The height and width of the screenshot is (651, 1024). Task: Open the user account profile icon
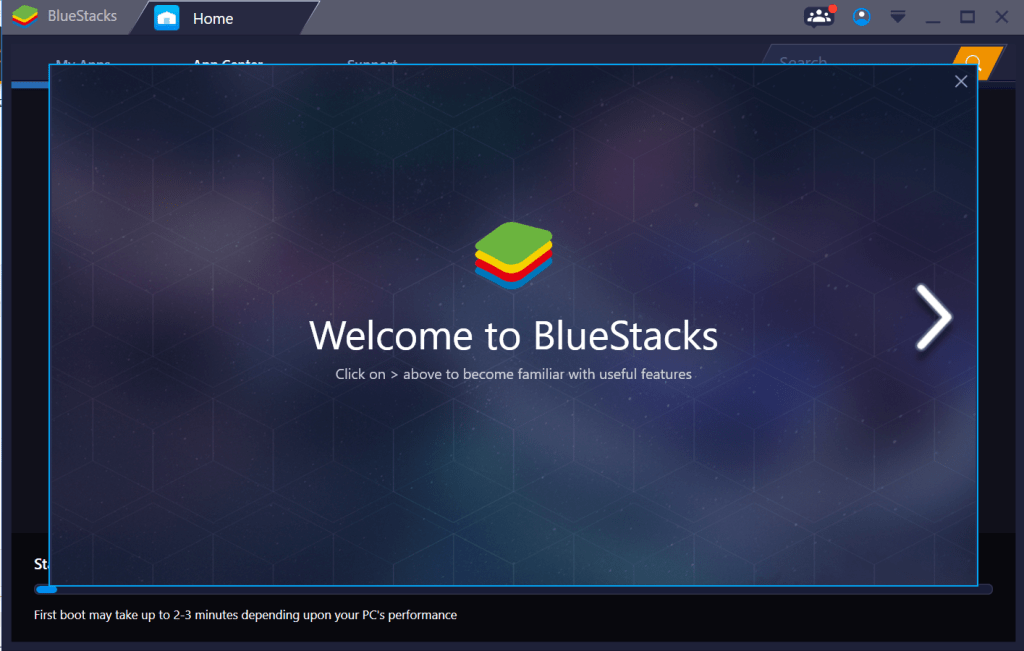click(x=861, y=16)
